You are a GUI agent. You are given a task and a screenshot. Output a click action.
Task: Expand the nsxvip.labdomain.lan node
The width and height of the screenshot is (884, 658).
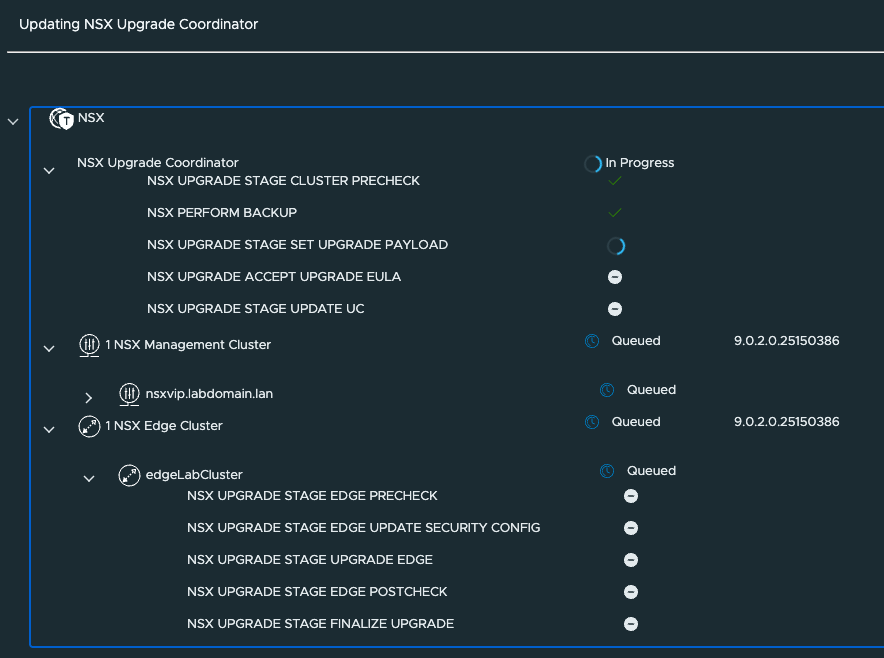click(x=89, y=398)
